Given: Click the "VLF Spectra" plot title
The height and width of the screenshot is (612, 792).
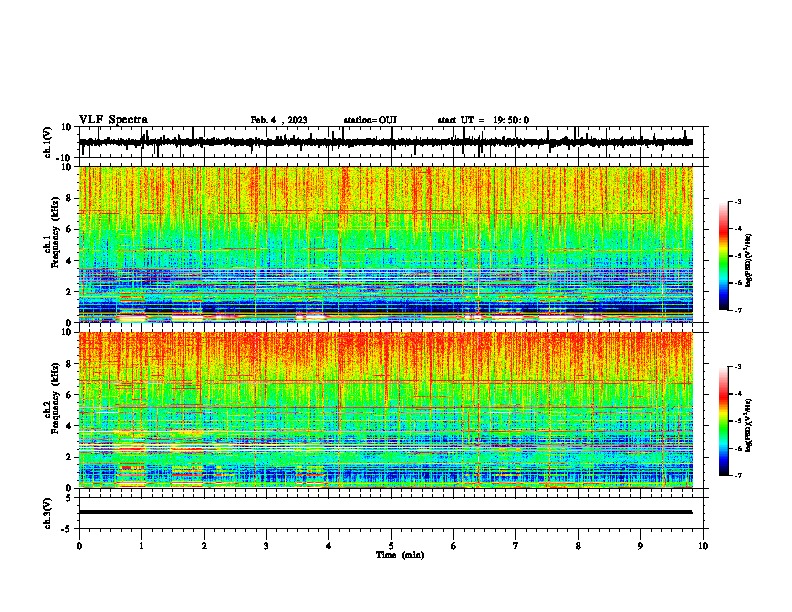Looking at the screenshot, I should click(x=113, y=120).
